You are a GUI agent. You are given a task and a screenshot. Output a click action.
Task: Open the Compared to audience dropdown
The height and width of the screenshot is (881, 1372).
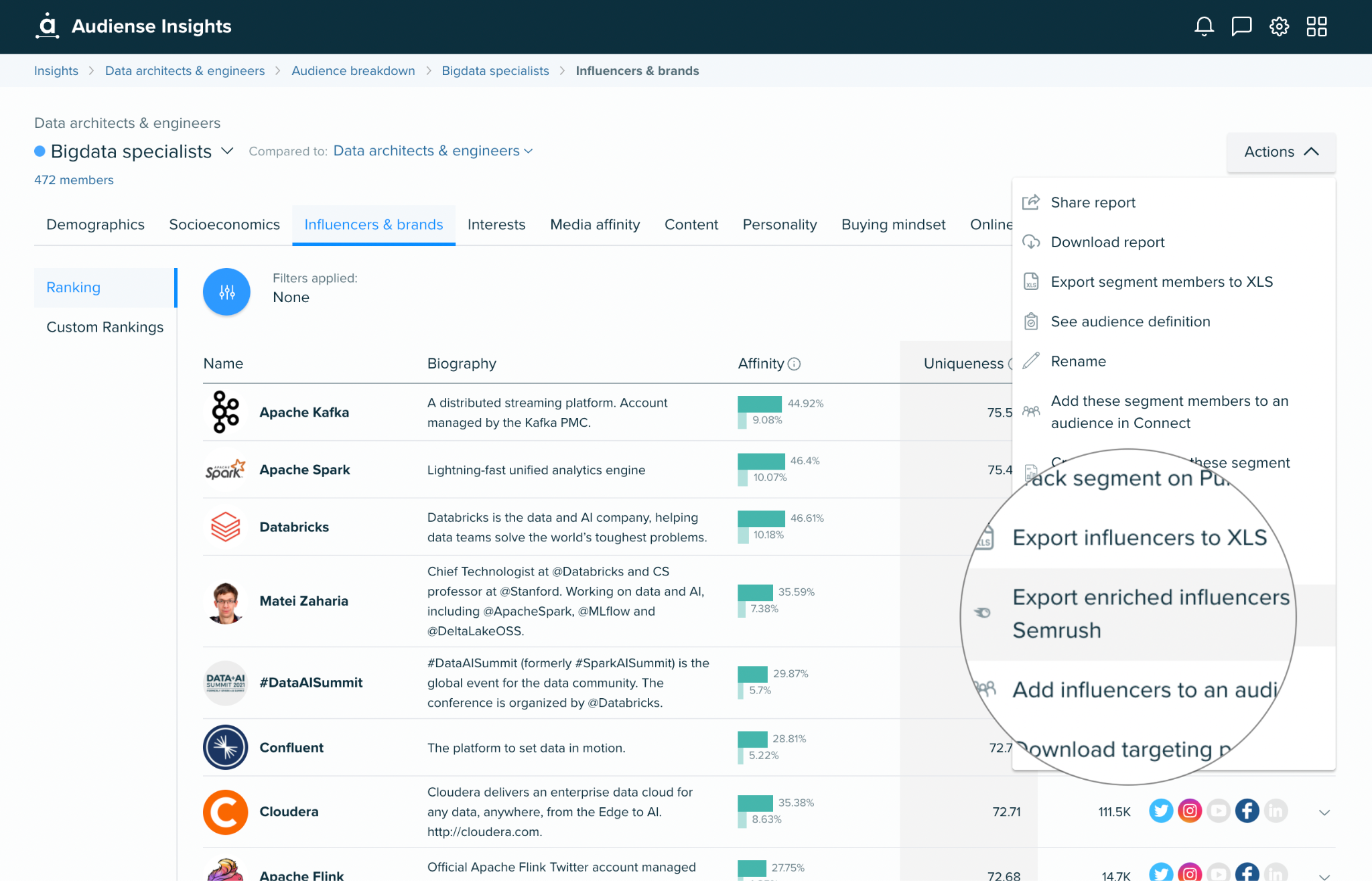point(433,151)
